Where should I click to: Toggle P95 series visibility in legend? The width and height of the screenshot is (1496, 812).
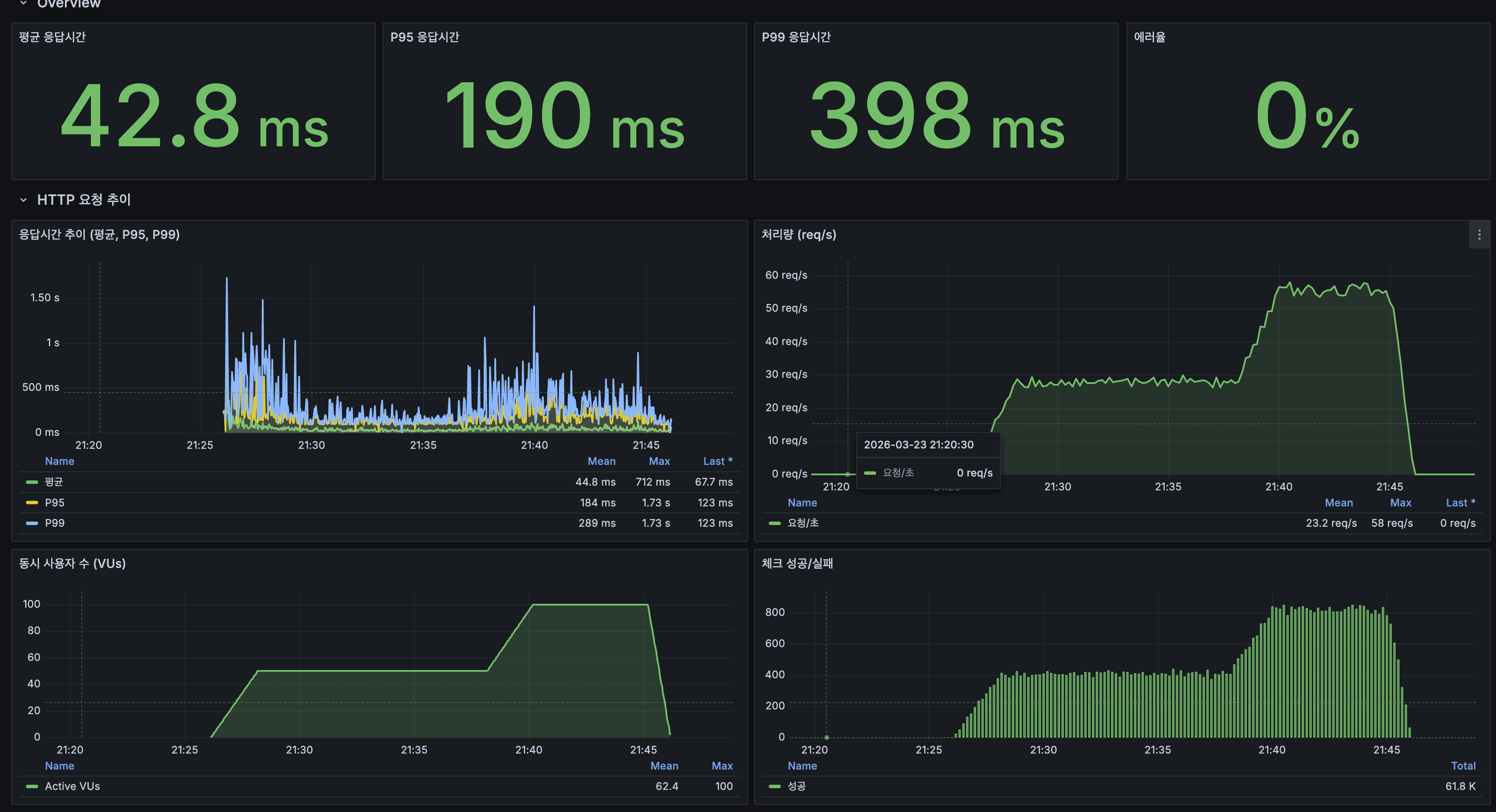55,503
